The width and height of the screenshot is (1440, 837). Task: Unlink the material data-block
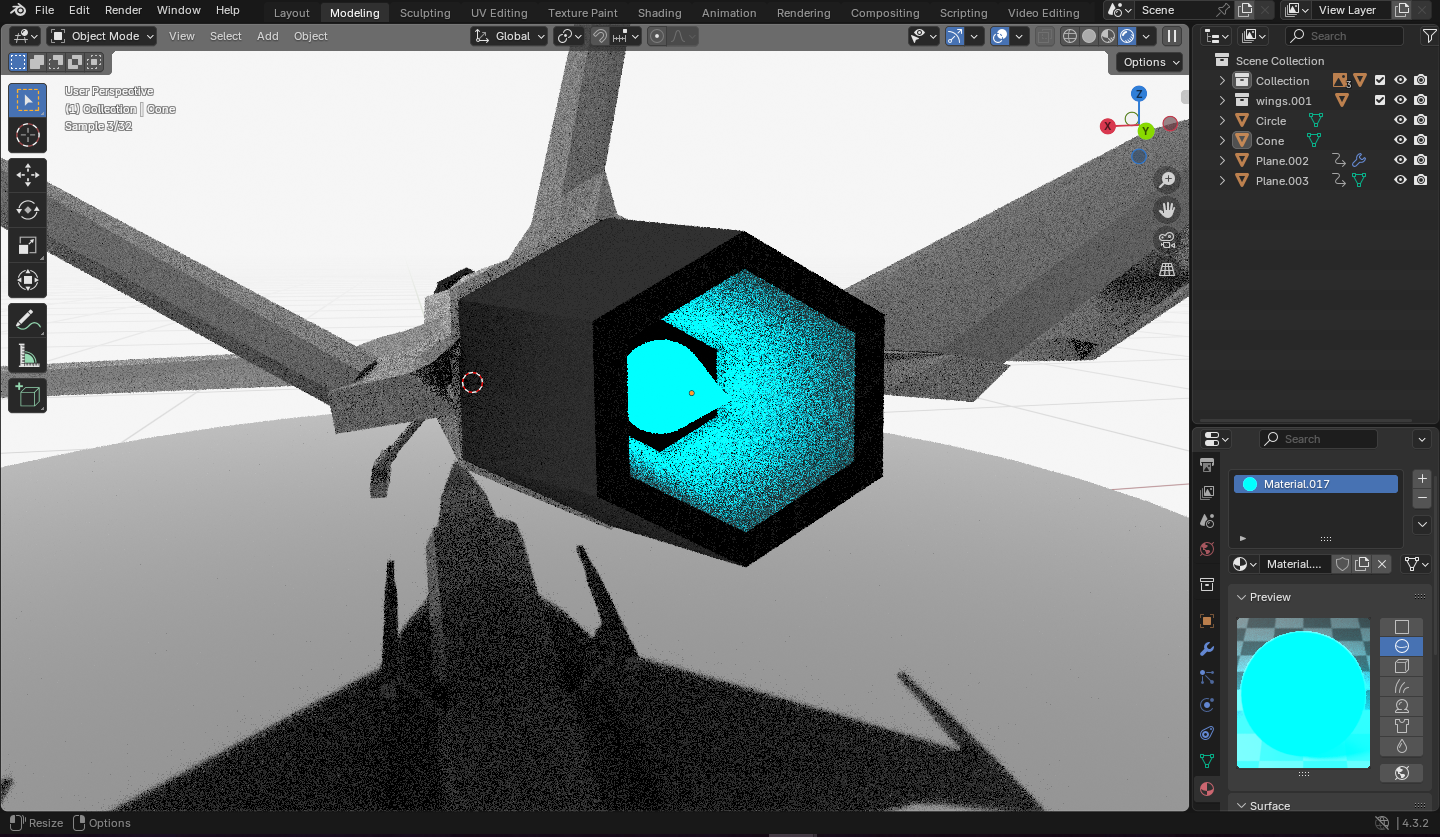pos(1382,564)
